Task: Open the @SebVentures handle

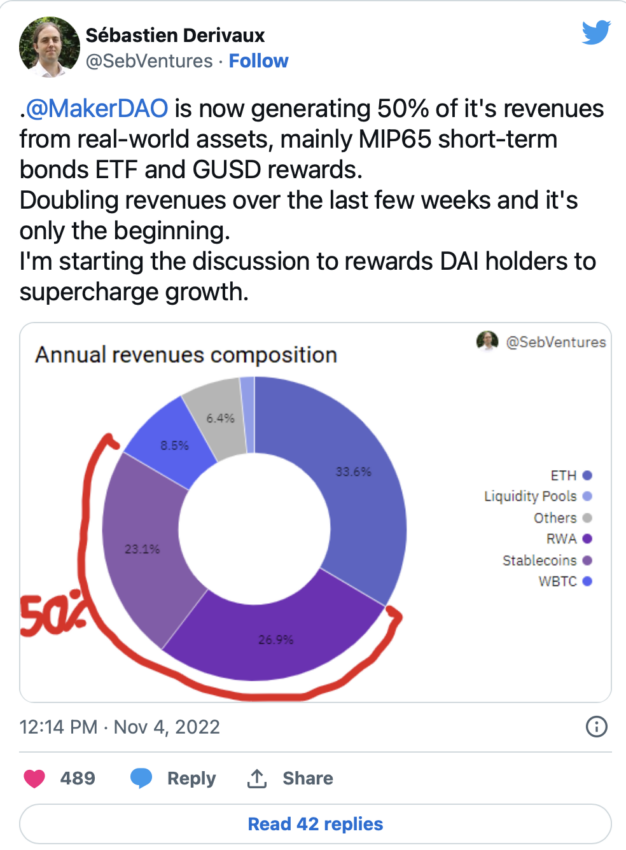Action: coord(146,61)
